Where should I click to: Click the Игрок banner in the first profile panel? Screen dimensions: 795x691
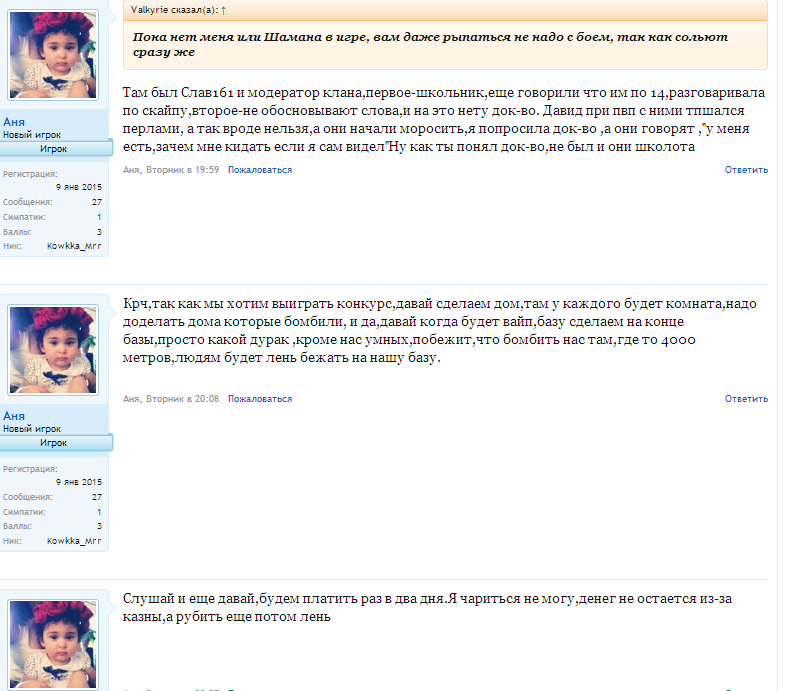coord(56,149)
